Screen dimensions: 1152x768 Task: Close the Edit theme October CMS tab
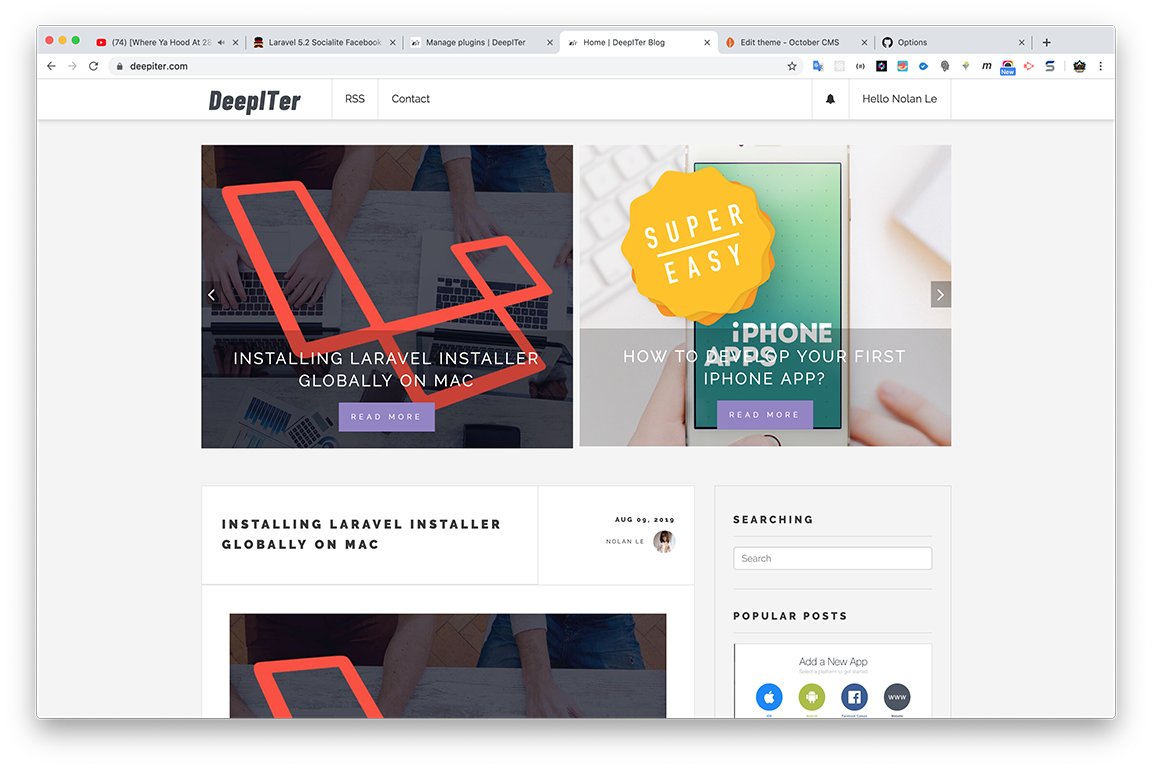point(864,43)
